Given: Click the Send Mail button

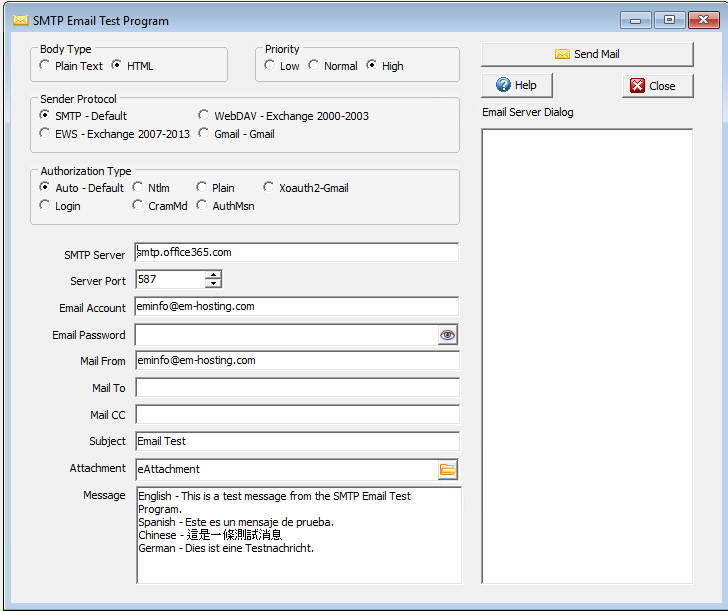Looking at the screenshot, I should tap(587, 54).
